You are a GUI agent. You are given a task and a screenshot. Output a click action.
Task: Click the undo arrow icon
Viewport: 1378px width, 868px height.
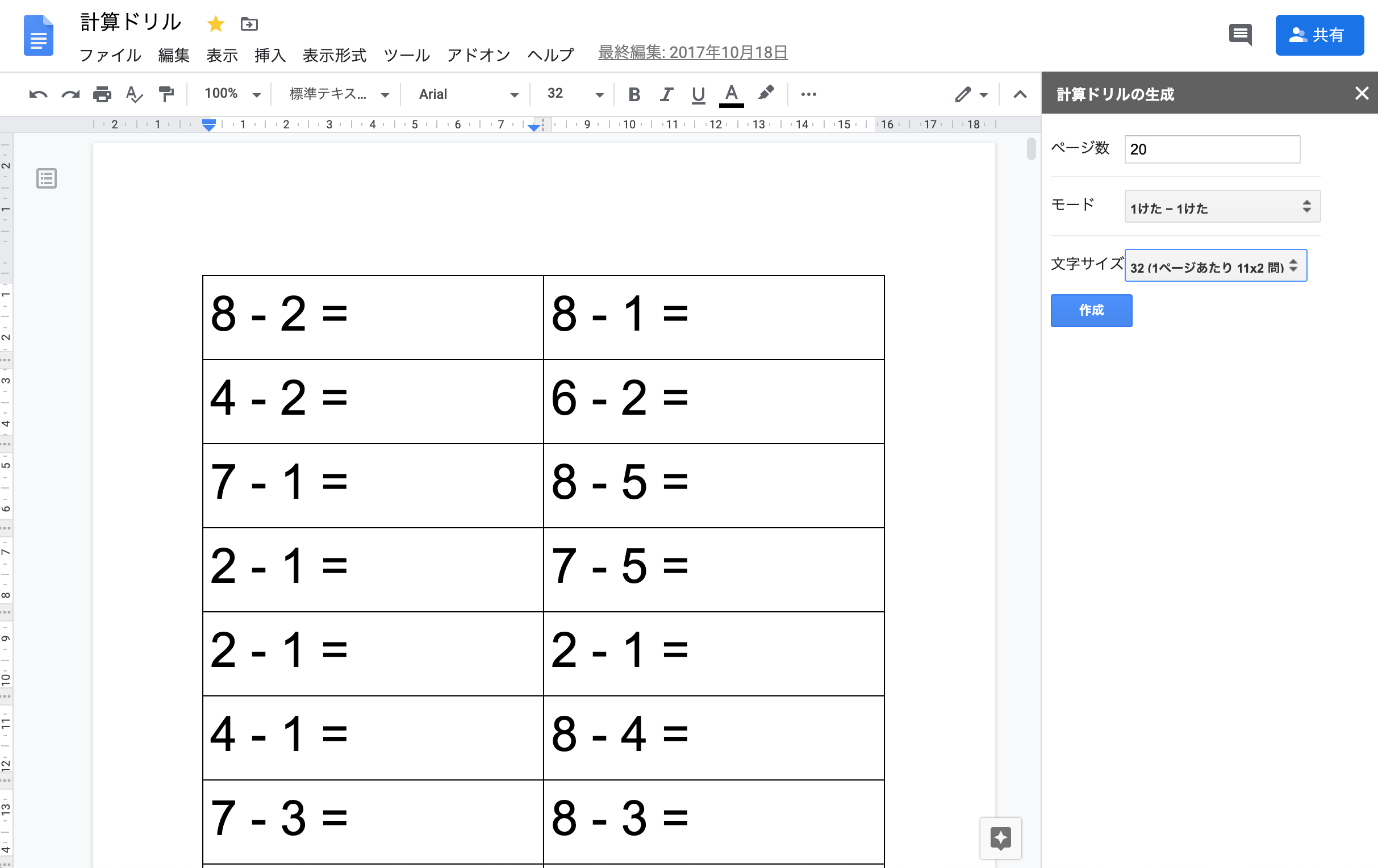click(x=37, y=94)
